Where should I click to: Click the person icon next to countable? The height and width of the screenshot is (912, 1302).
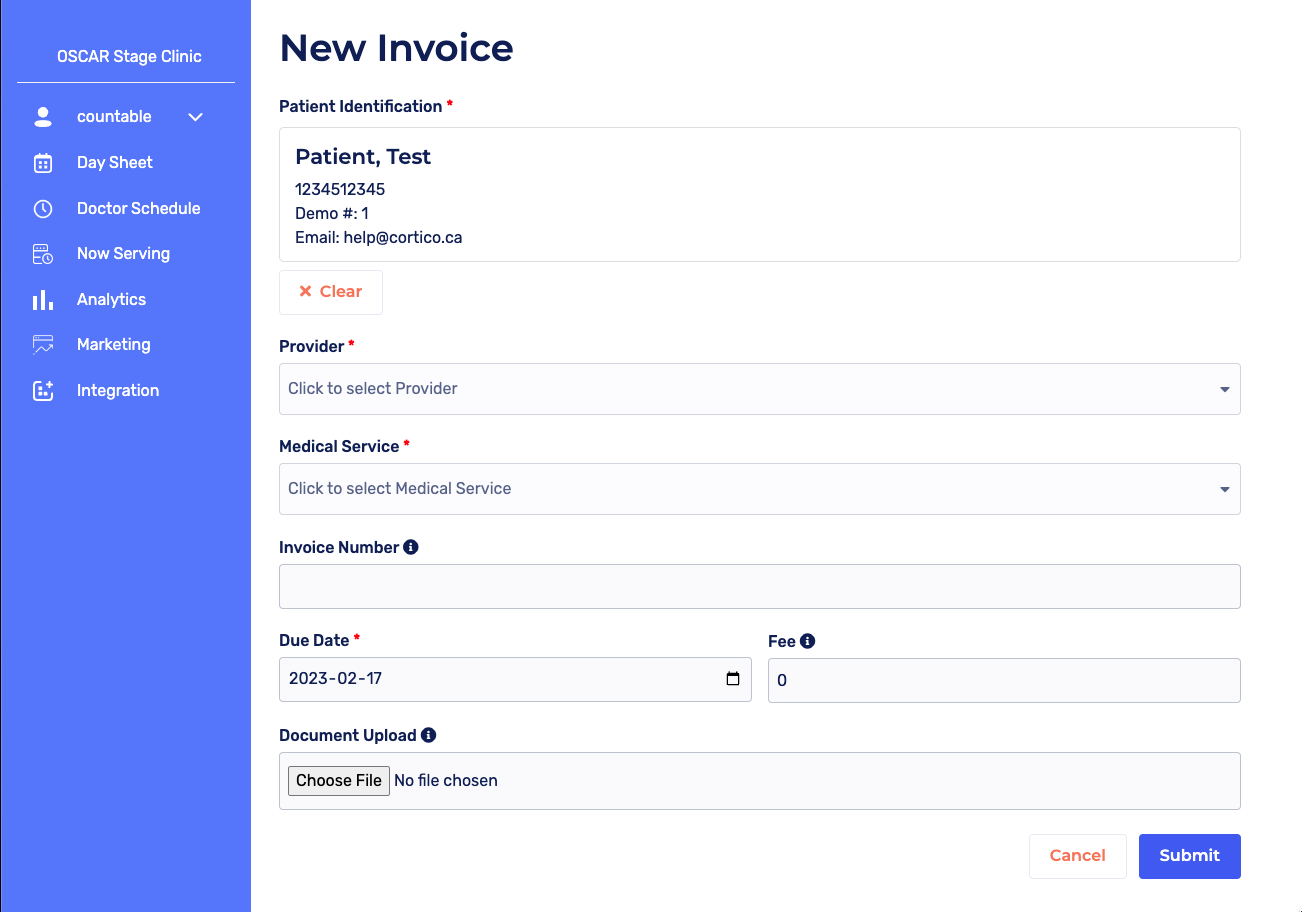coord(43,116)
